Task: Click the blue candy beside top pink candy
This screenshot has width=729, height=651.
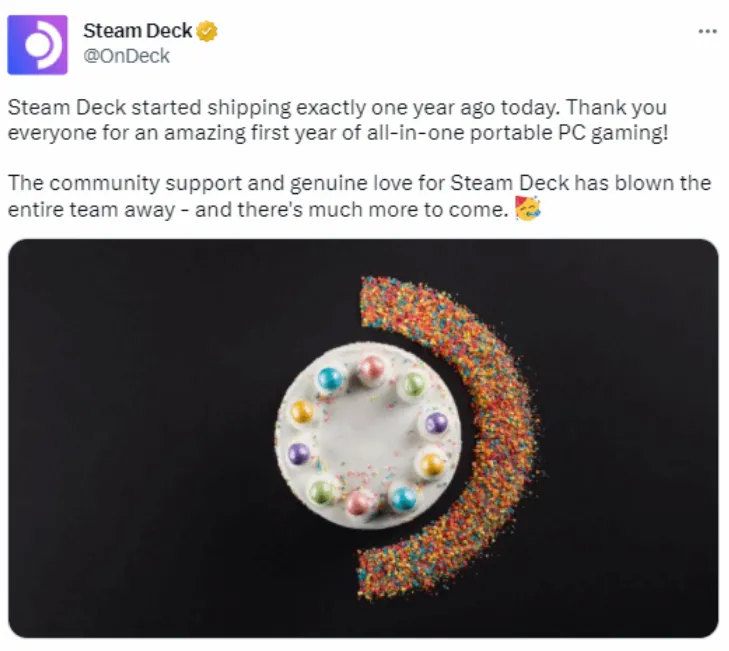Action: 330,379
